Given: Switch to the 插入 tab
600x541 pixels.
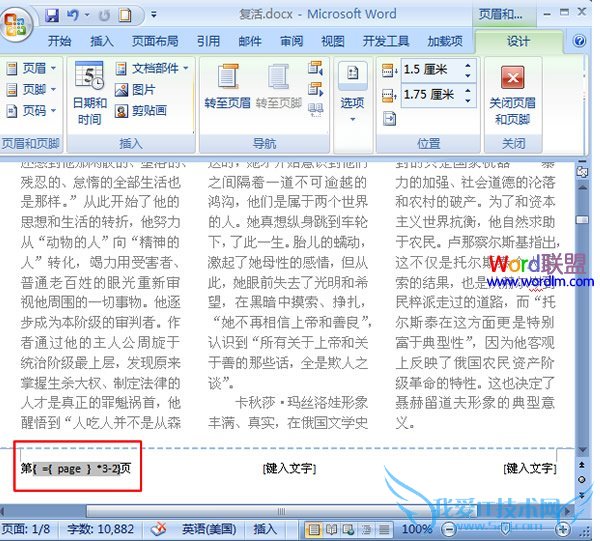Looking at the screenshot, I should [x=102, y=41].
